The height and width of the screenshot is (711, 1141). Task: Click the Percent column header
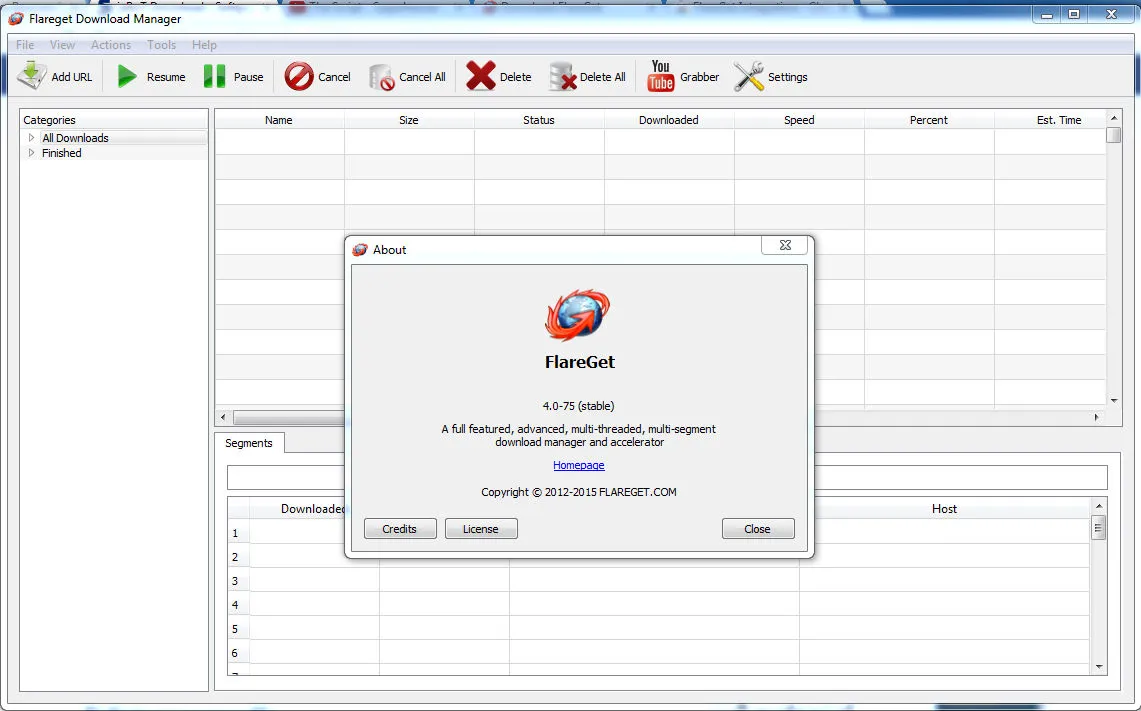pos(929,120)
